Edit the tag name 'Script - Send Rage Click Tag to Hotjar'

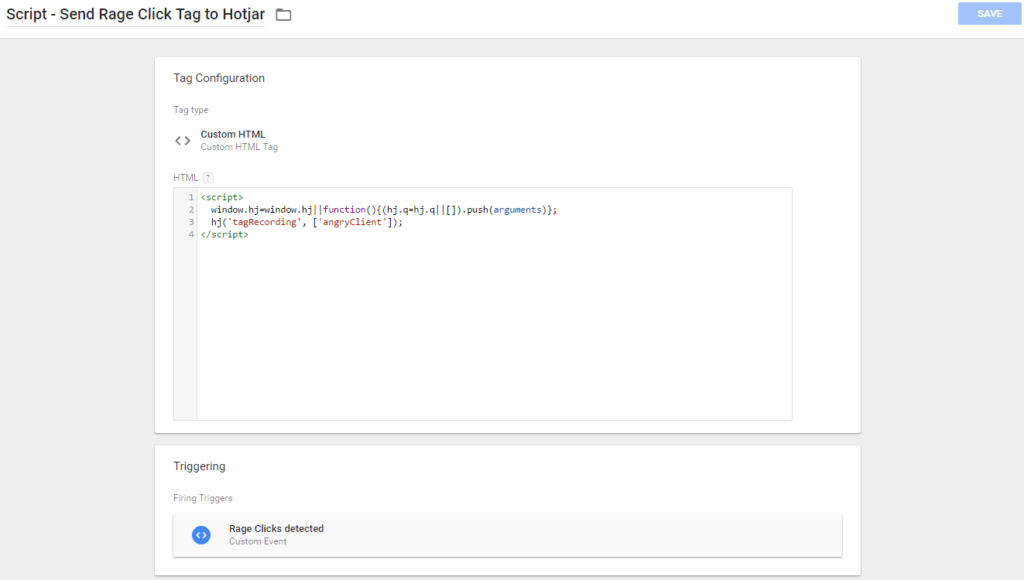point(135,14)
